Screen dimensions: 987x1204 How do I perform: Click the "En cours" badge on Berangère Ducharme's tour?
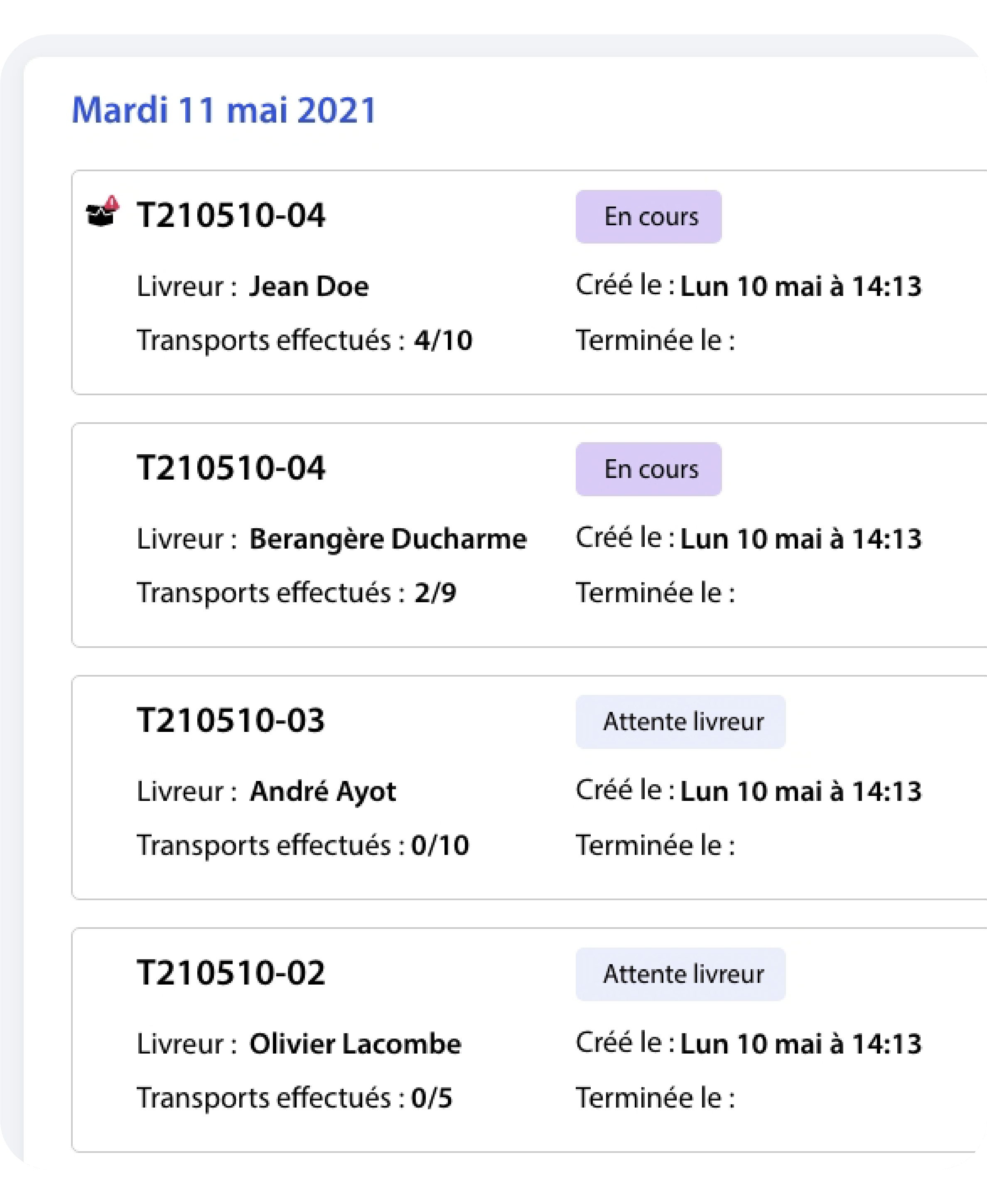coord(648,469)
